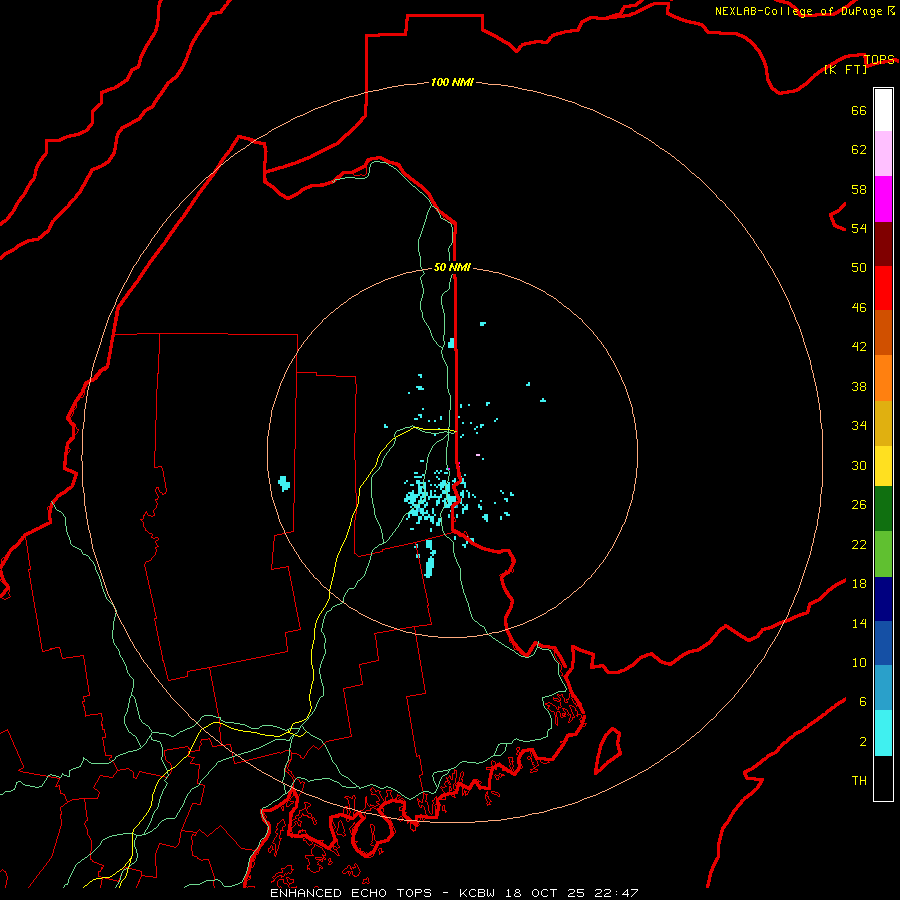Click legend value 54
Screen dimensions: 900x900
859,228
